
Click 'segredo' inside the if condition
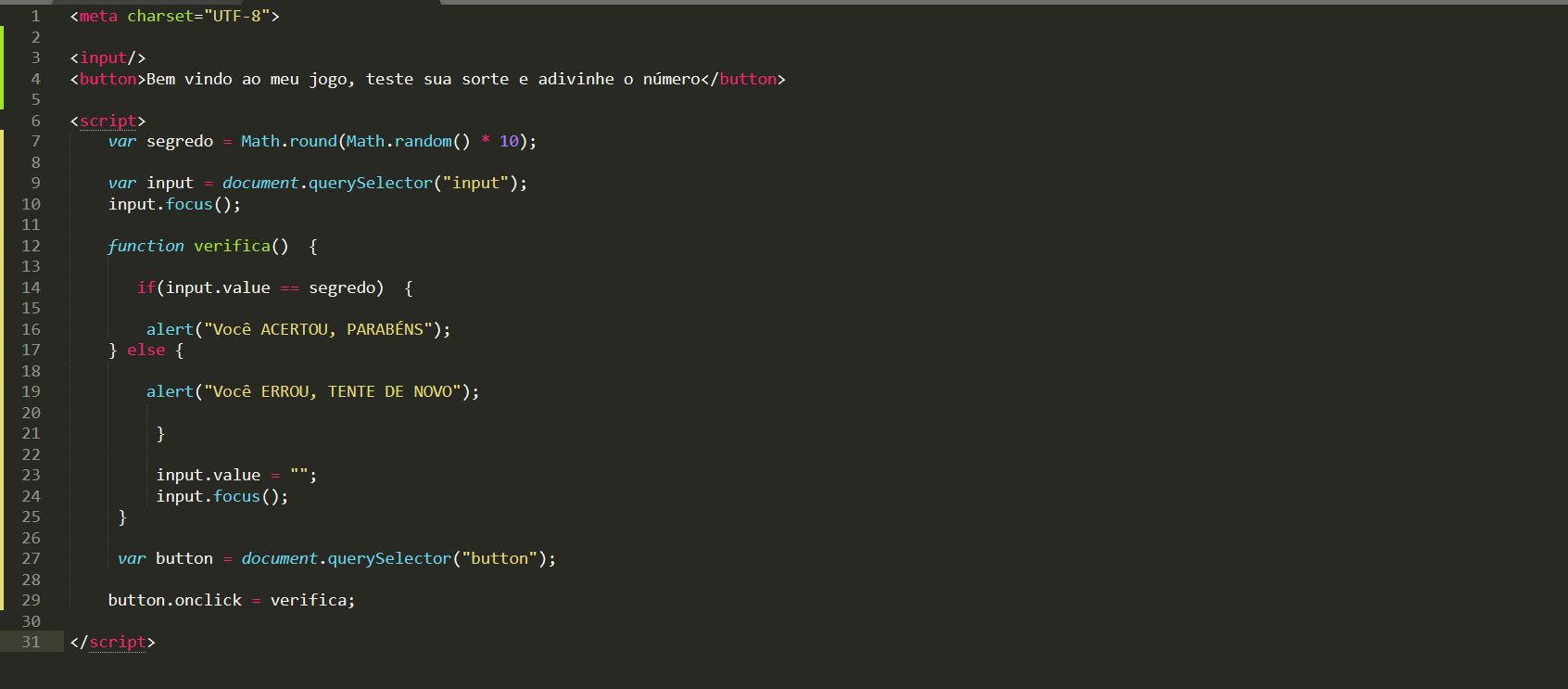click(x=342, y=287)
